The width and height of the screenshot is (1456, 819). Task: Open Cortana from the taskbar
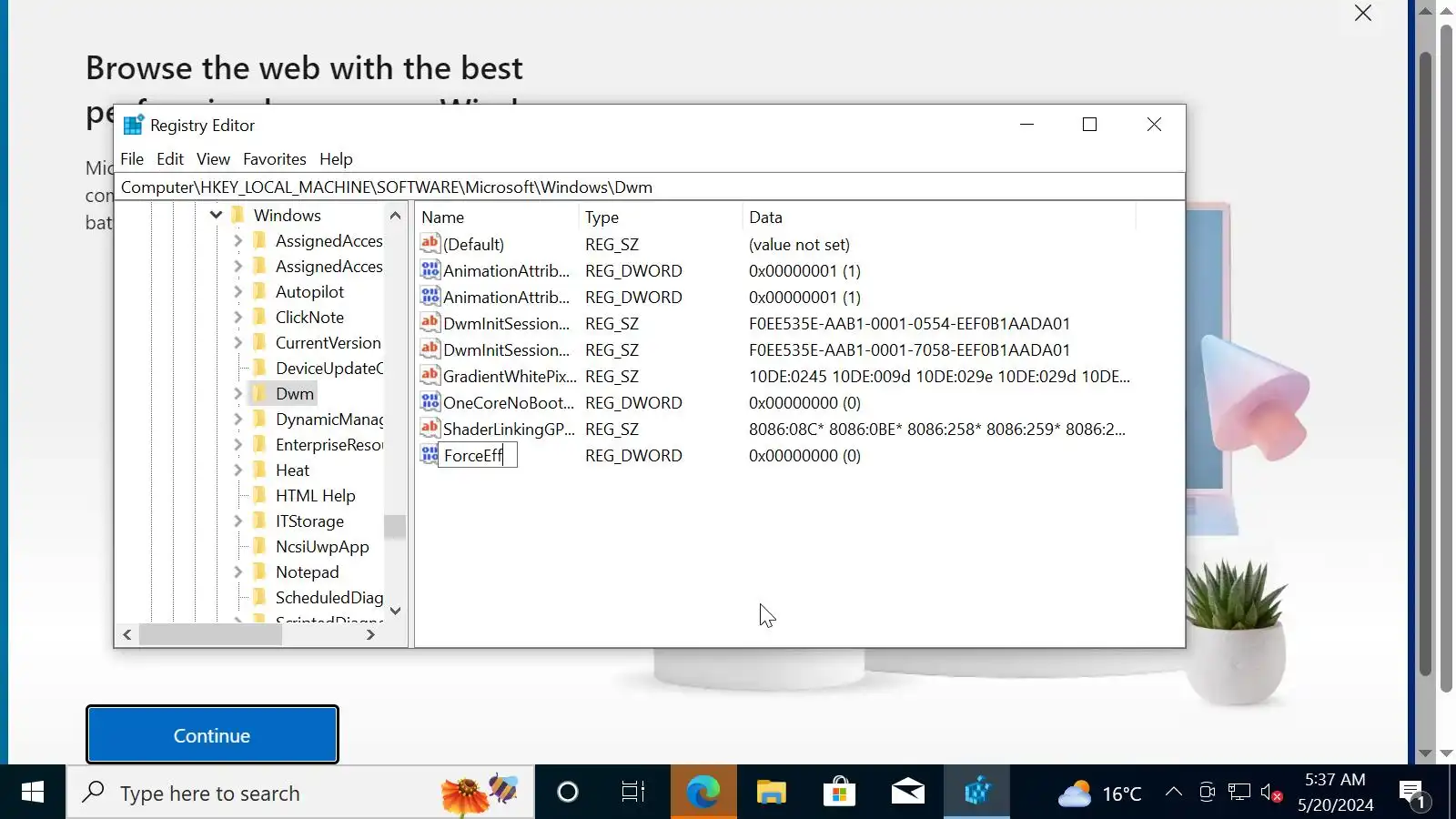[568, 793]
